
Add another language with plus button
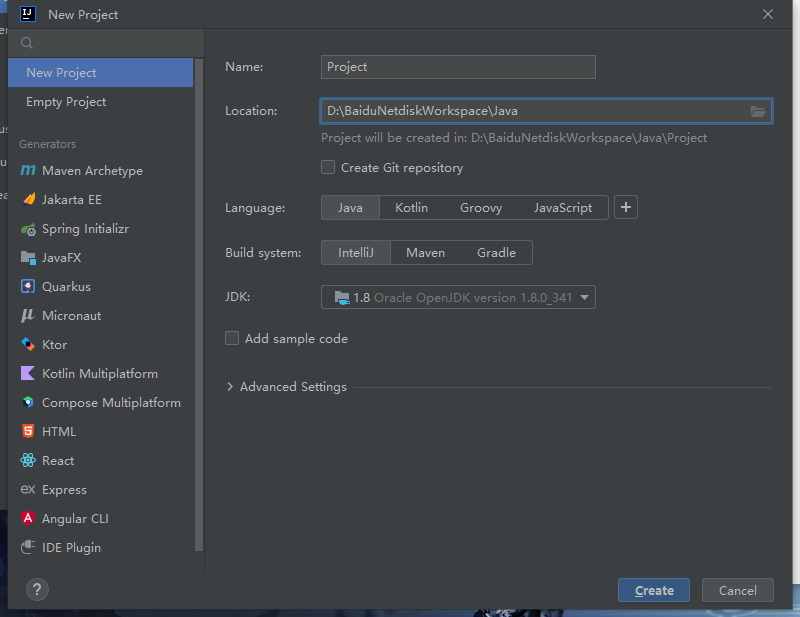626,208
